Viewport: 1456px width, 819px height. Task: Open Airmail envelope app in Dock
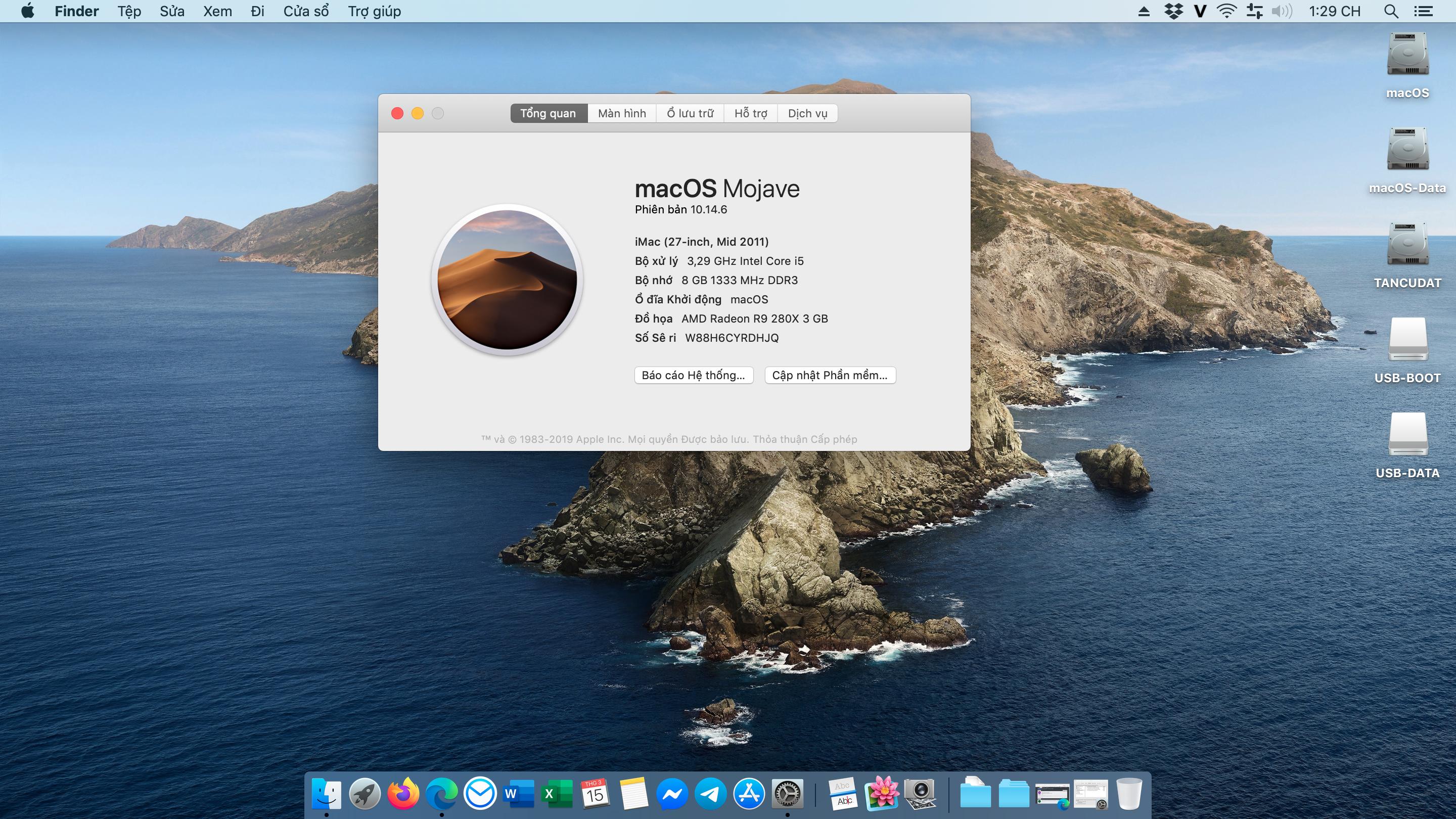click(x=480, y=794)
